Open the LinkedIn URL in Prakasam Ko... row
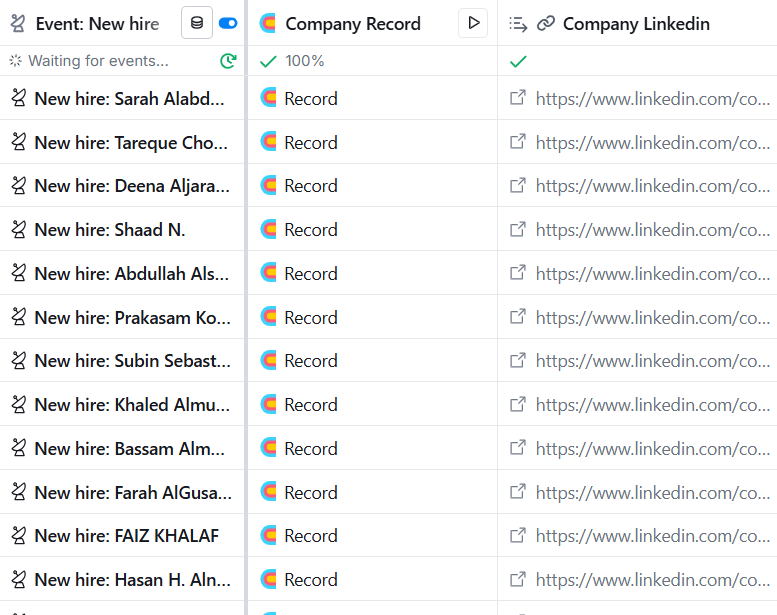The width and height of the screenshot is (777, 615). (x=653, y=318)
